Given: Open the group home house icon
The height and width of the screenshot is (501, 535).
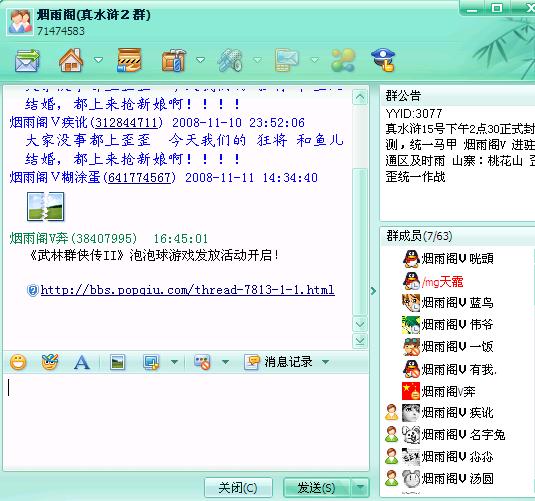Looking at the screenshot, I should coord(71,60).
